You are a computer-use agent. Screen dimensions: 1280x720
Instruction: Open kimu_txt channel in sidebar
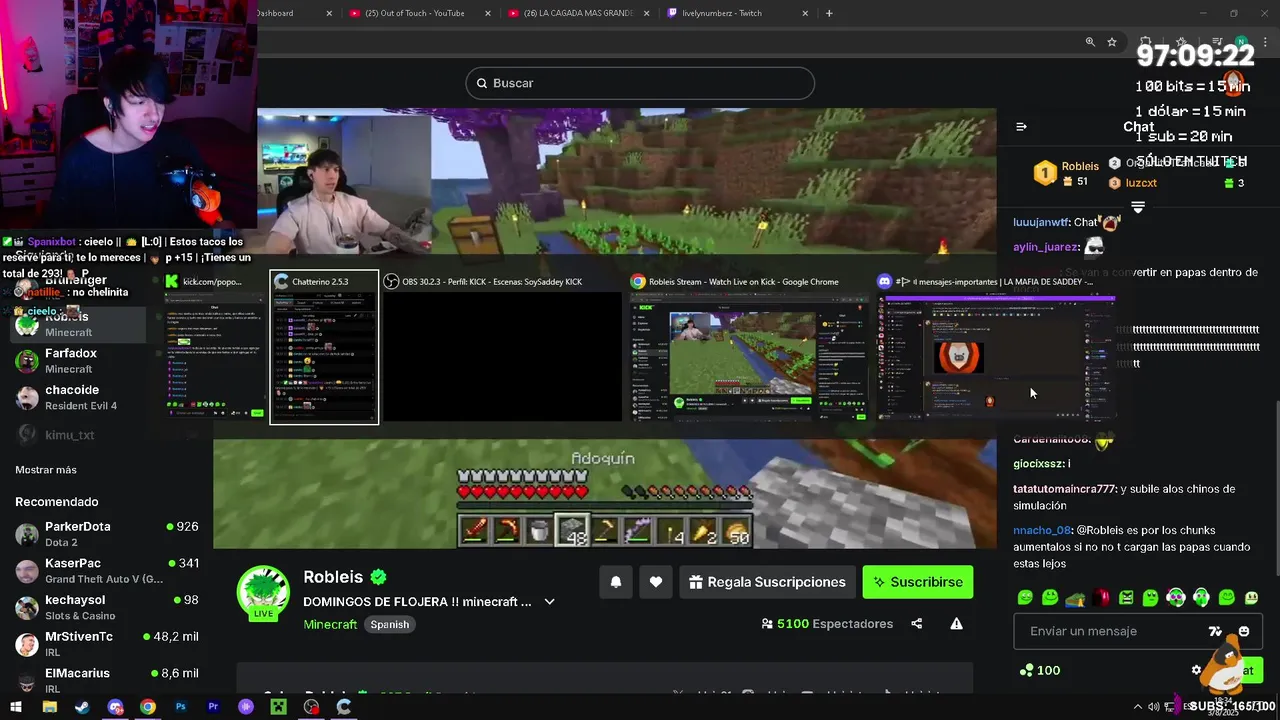click(80, 435)
